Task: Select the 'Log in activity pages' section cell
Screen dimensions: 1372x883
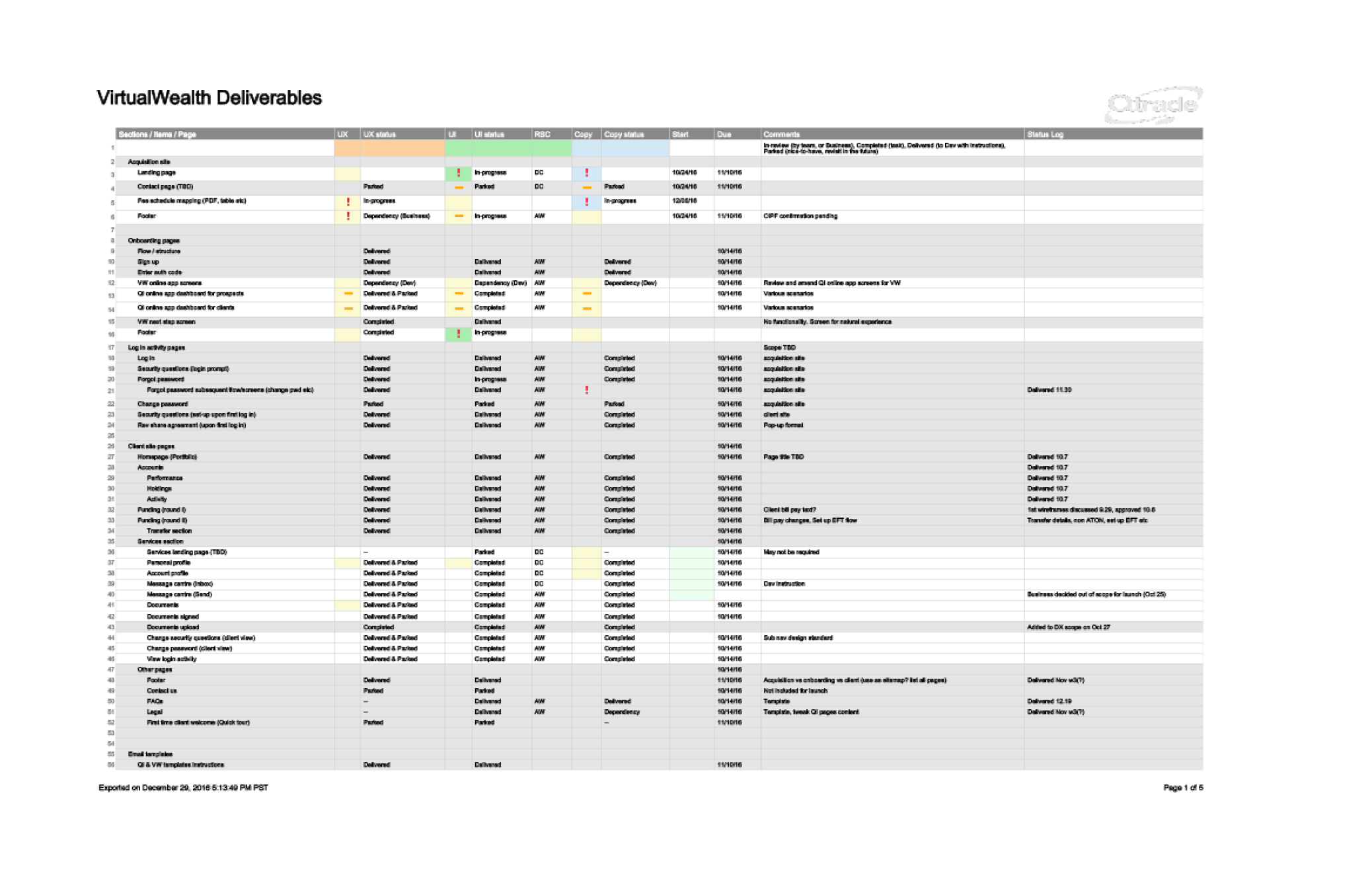Action: (225, 348)
